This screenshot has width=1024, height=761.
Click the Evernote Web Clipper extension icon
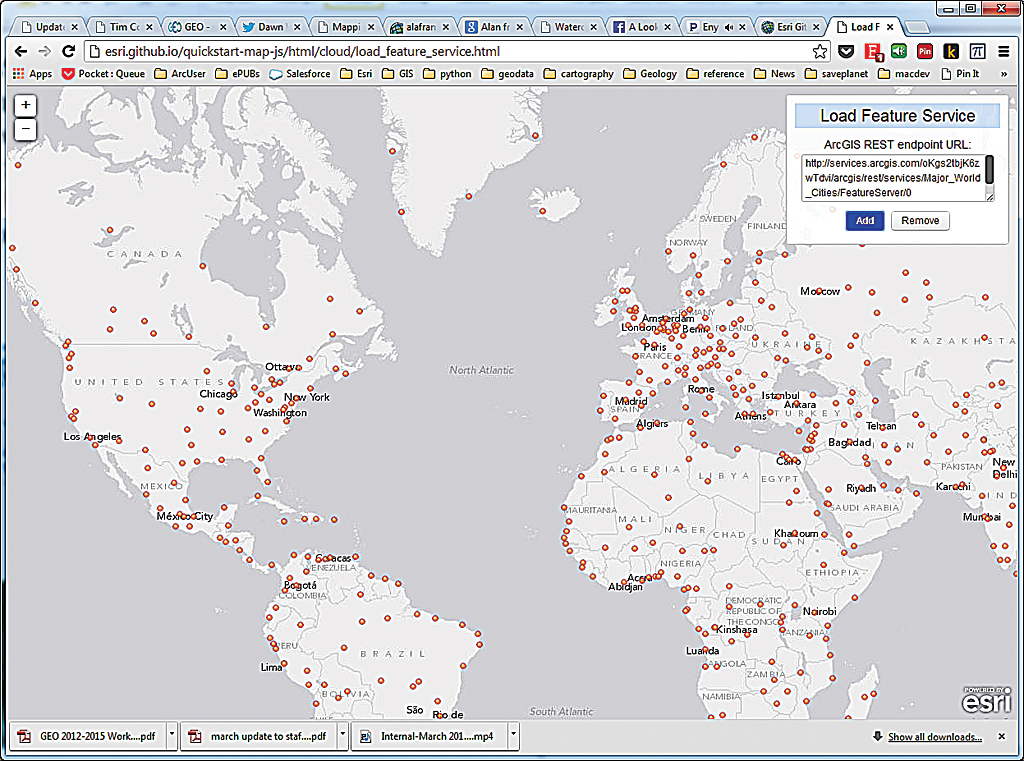pos(873,51)
